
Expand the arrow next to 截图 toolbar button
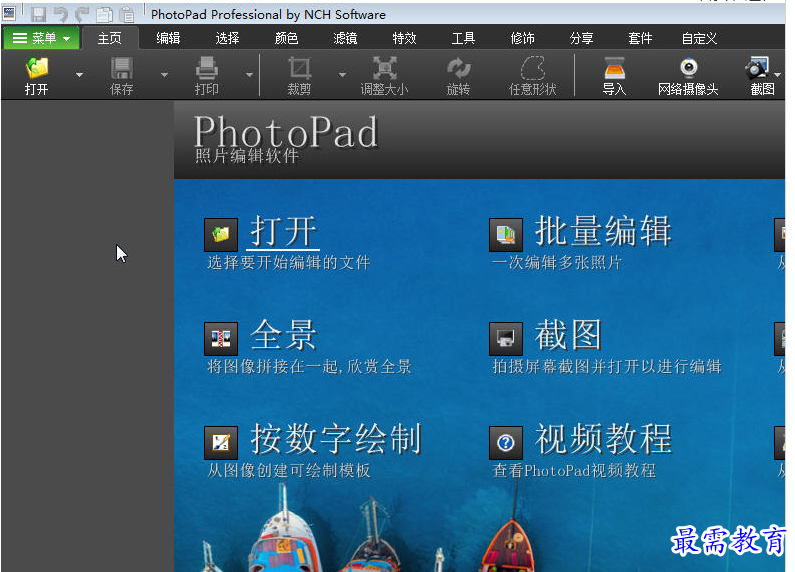[777, 75]
